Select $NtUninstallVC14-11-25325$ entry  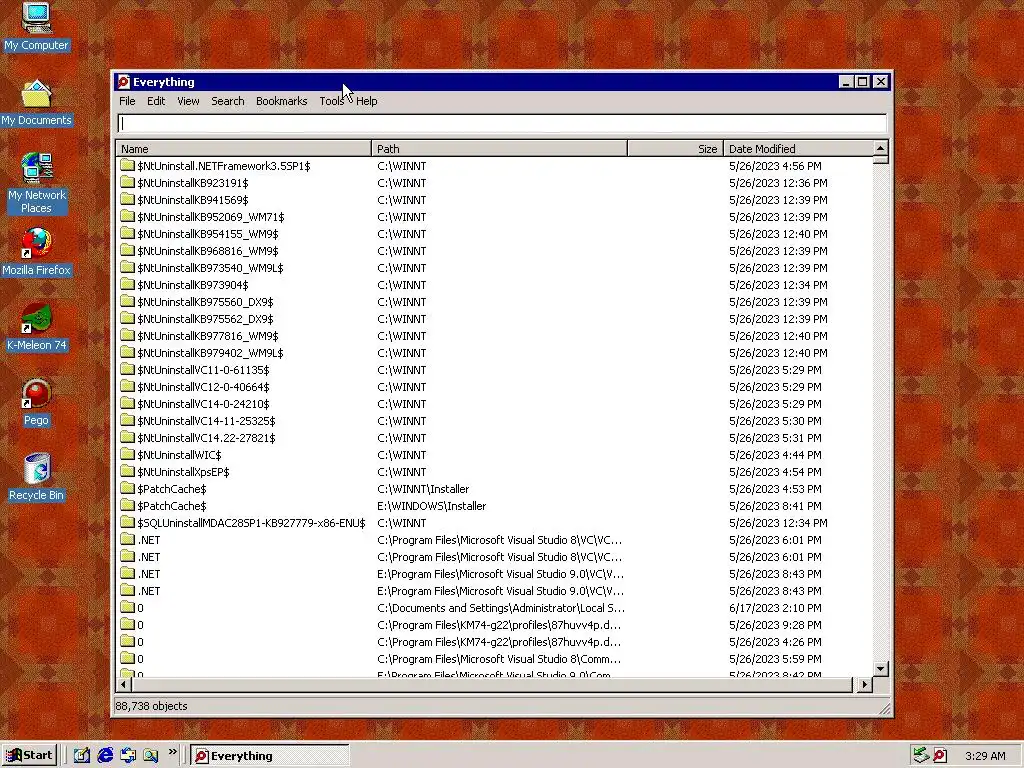pyautogui.click(x=206, y=421)
